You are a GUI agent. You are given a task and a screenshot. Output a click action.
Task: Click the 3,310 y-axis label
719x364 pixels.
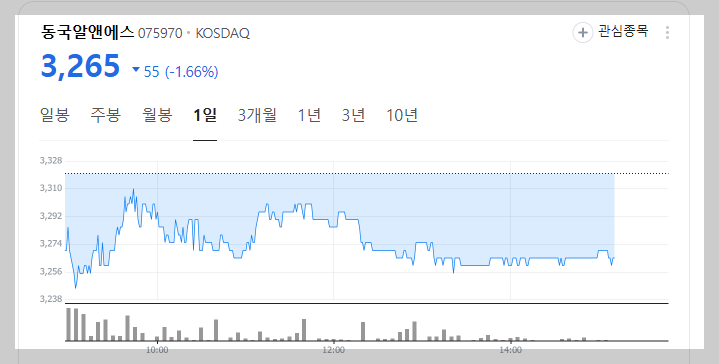(51, 188)
